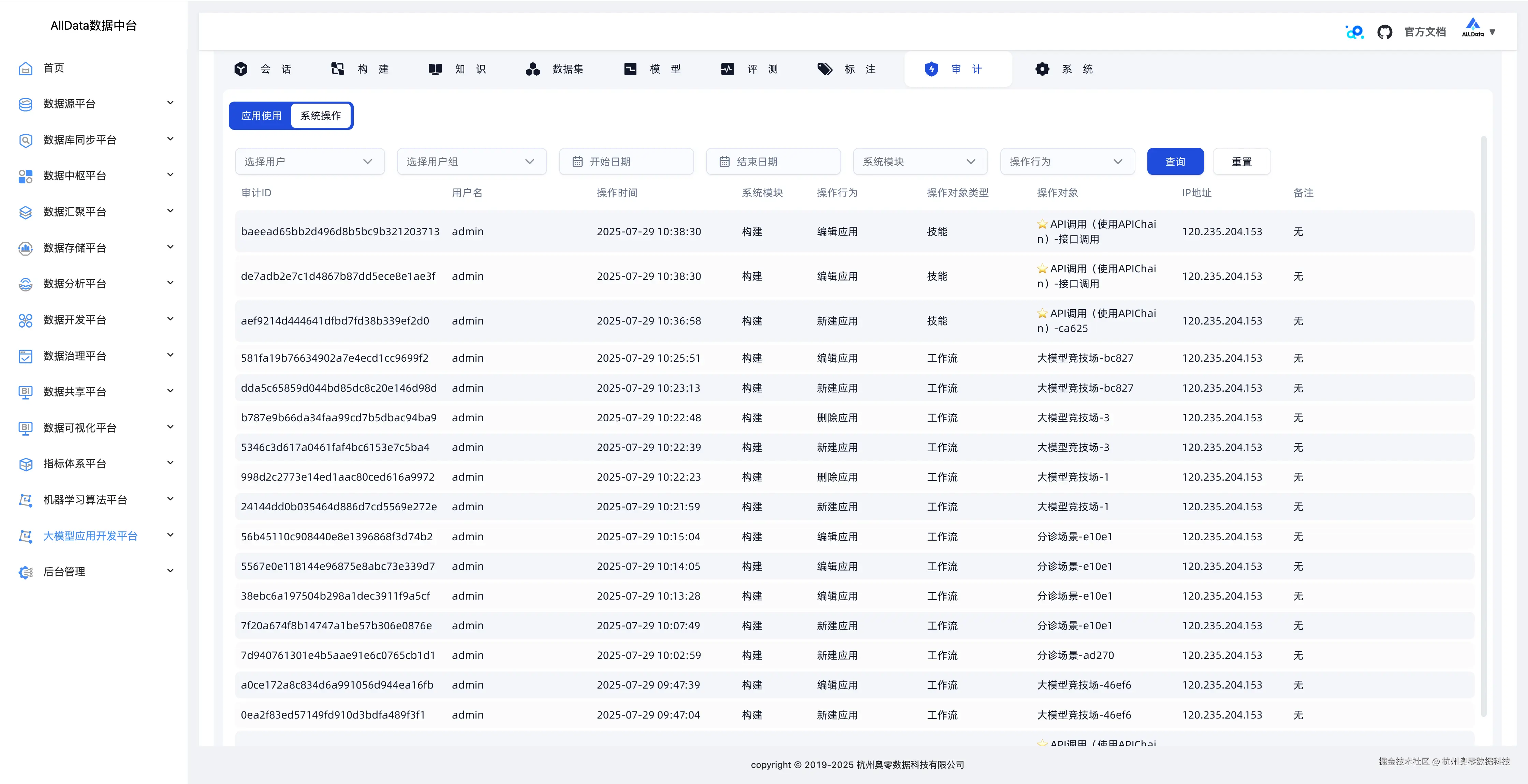Open the 系统 gear icon tab
1528x784 pixels.
1042,70
